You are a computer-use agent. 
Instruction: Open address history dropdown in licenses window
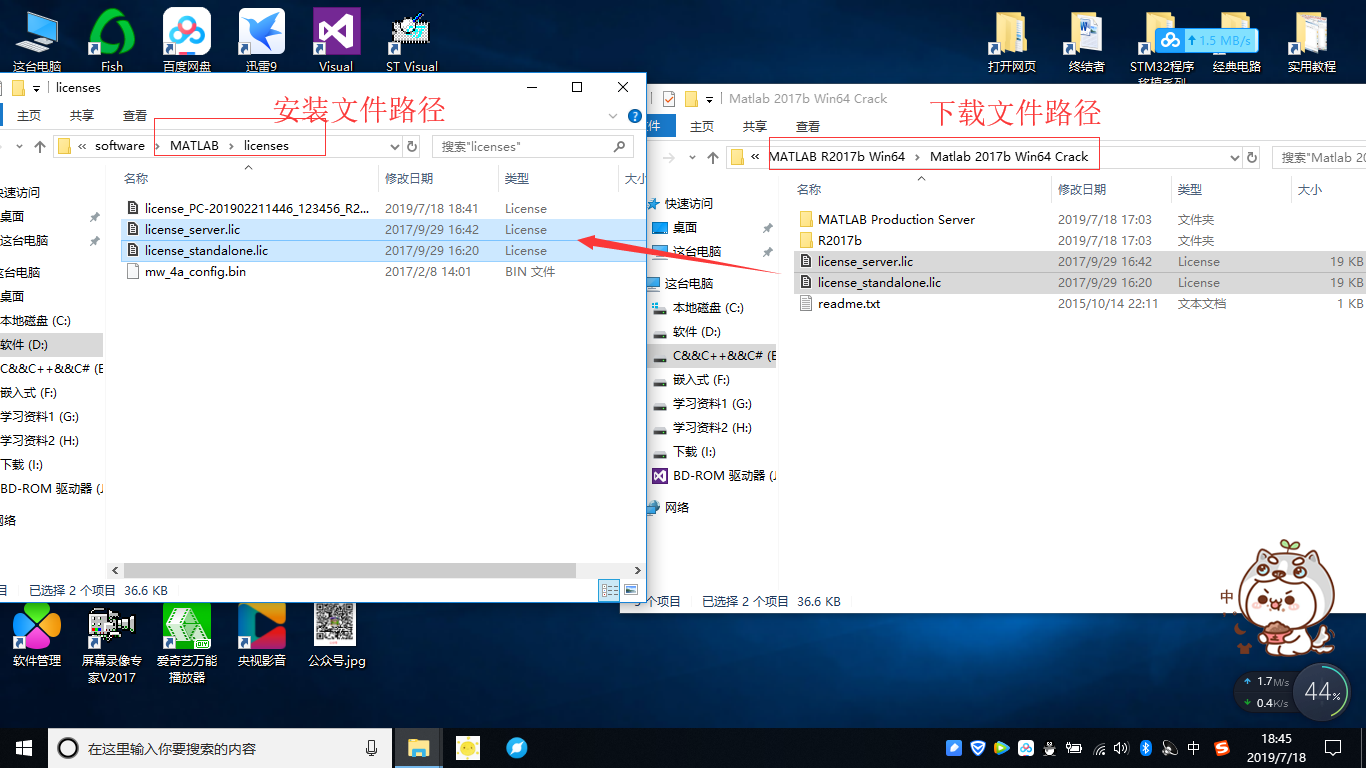pyautogui.click(x=395, y=146)
